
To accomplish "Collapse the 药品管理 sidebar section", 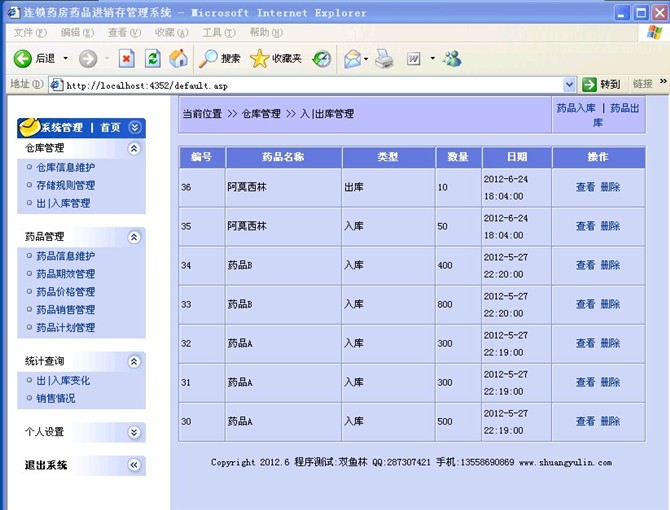I will click(134, 237).
